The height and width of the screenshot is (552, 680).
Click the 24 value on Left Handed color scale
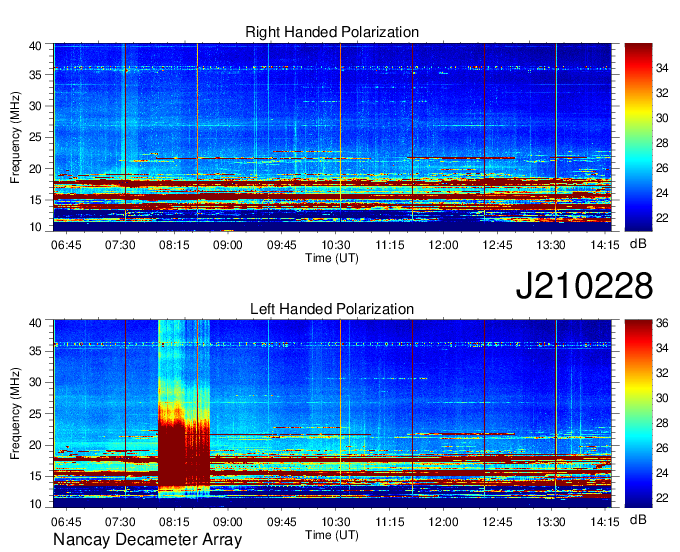[662, 473]
